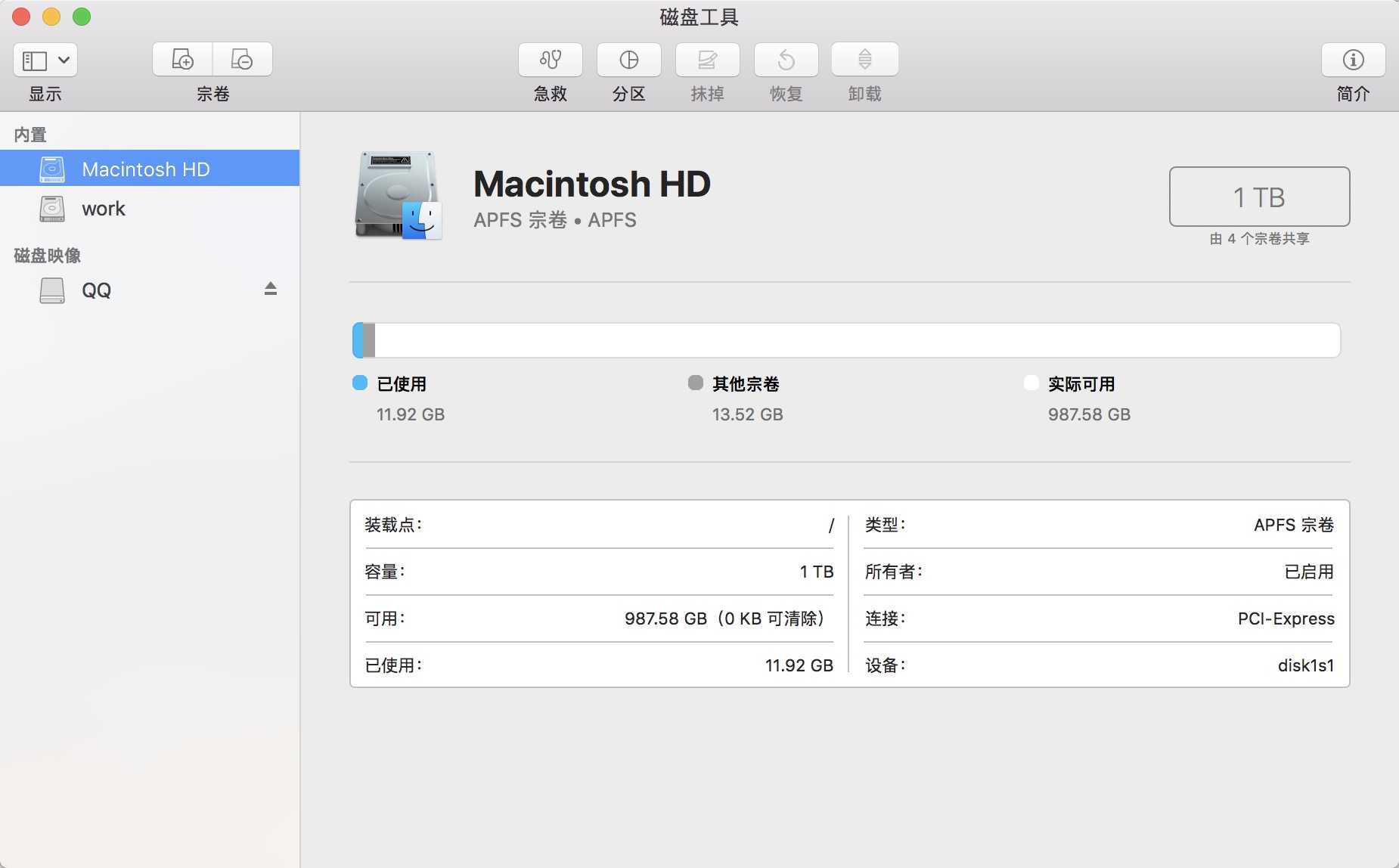Screen dimensions: 1399x868
Task: Click the disk1s1 device value
Action: 1306,665
